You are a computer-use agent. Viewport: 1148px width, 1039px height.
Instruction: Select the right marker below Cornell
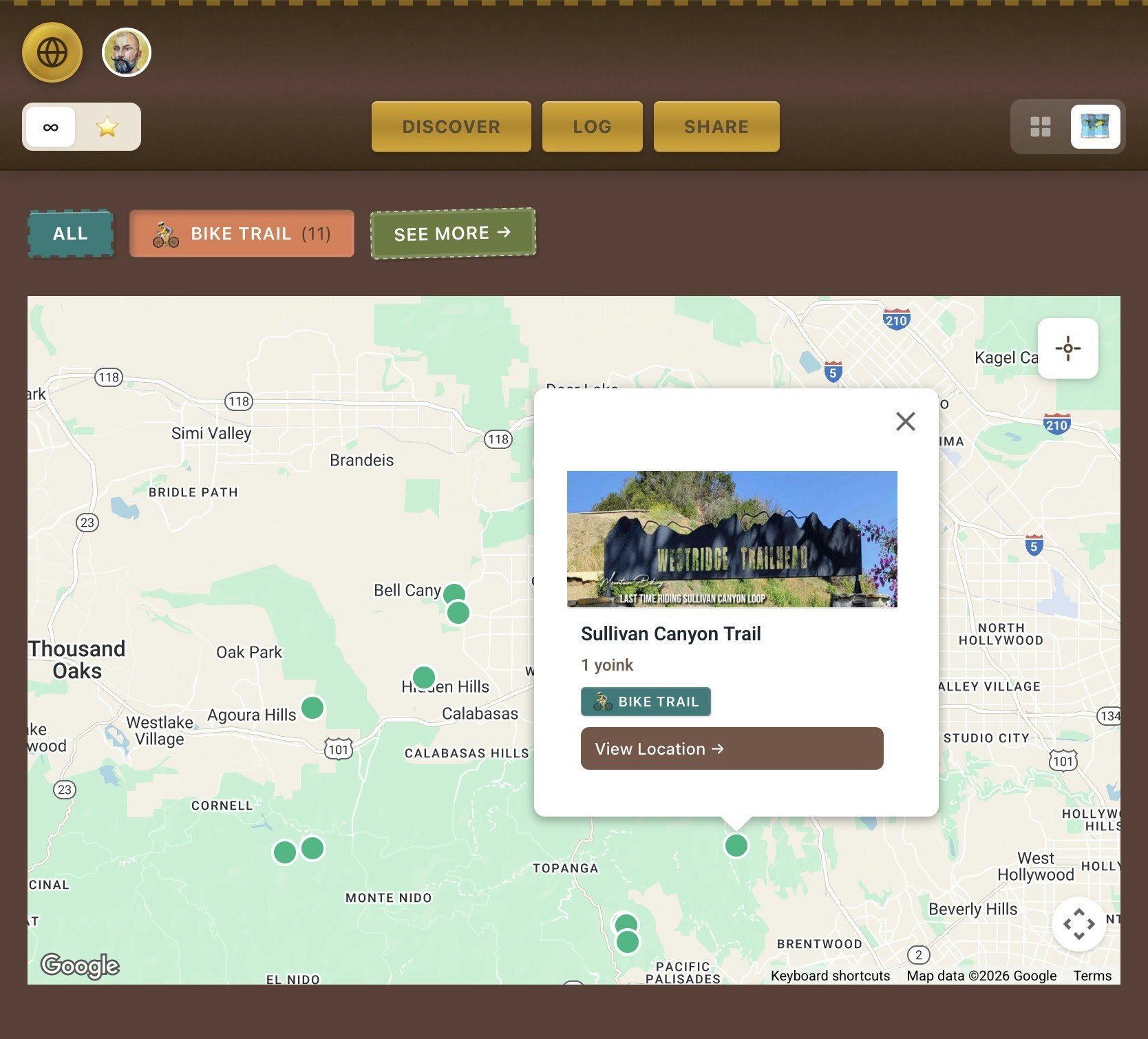coord(312,848)
